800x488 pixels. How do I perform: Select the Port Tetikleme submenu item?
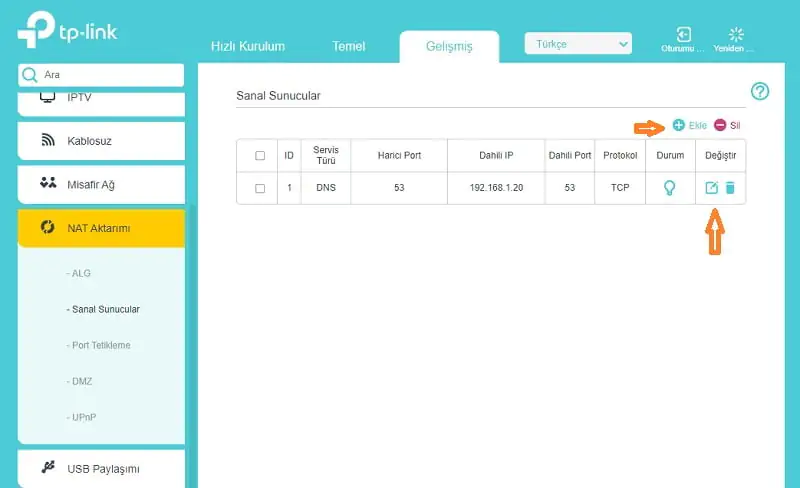point(98,346)
